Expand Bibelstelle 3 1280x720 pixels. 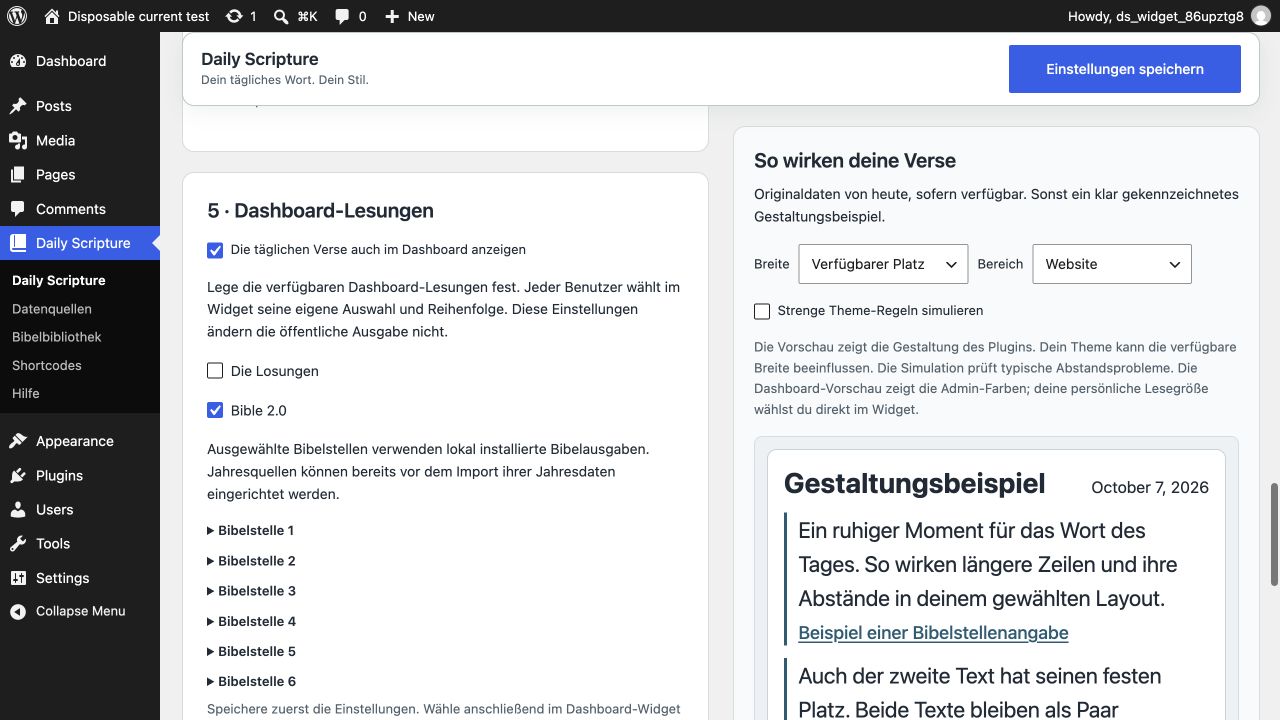[252, 591]
